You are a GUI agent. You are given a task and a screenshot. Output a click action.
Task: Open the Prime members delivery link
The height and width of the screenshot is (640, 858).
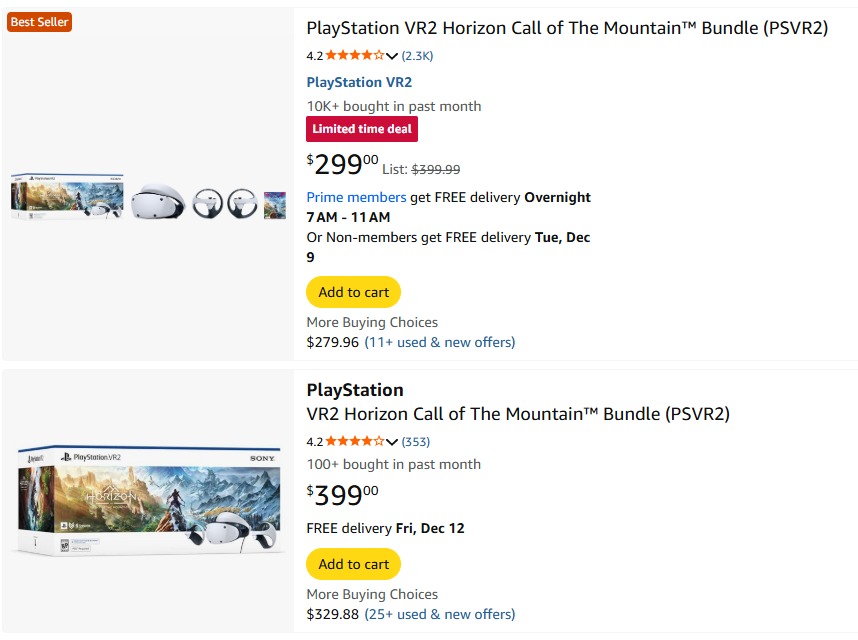pyautogui.click(x=356, y=197)
